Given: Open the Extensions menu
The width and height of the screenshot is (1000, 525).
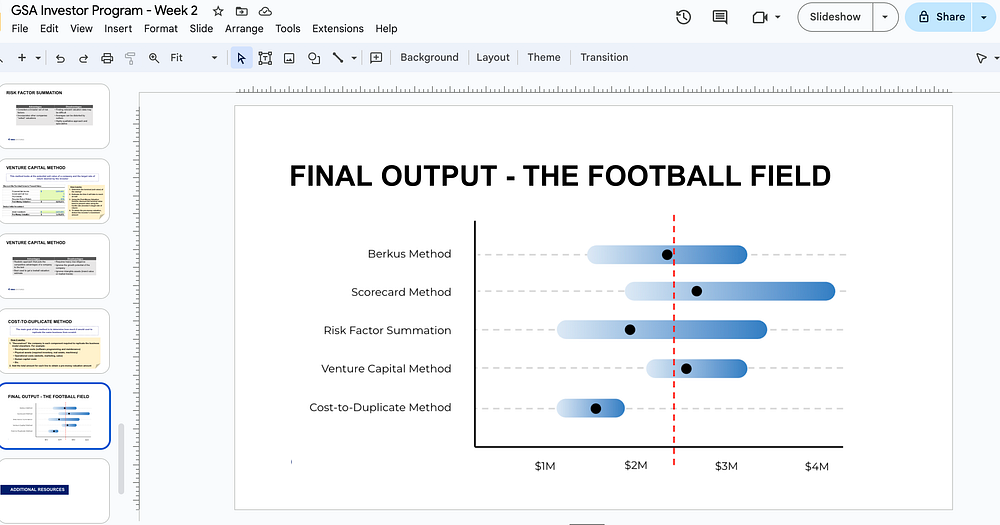Looking at the screenshot, I should [337, 29].
